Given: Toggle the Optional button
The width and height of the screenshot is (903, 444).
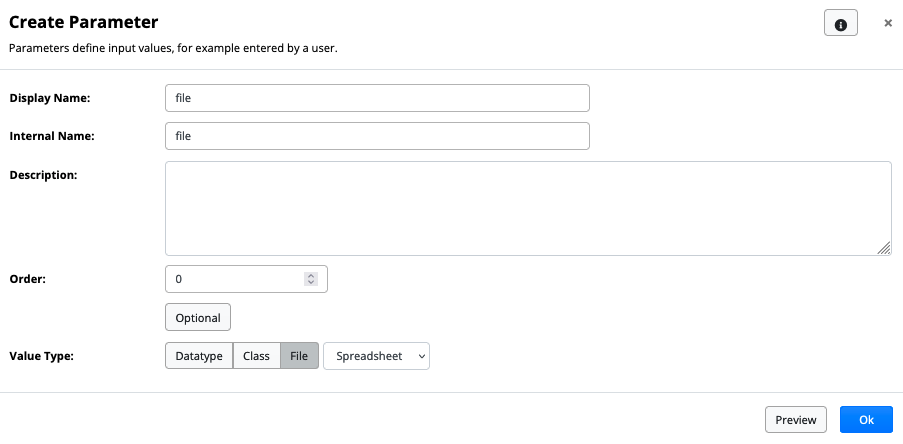Looking at the screenshot, I should click(198, 317).
